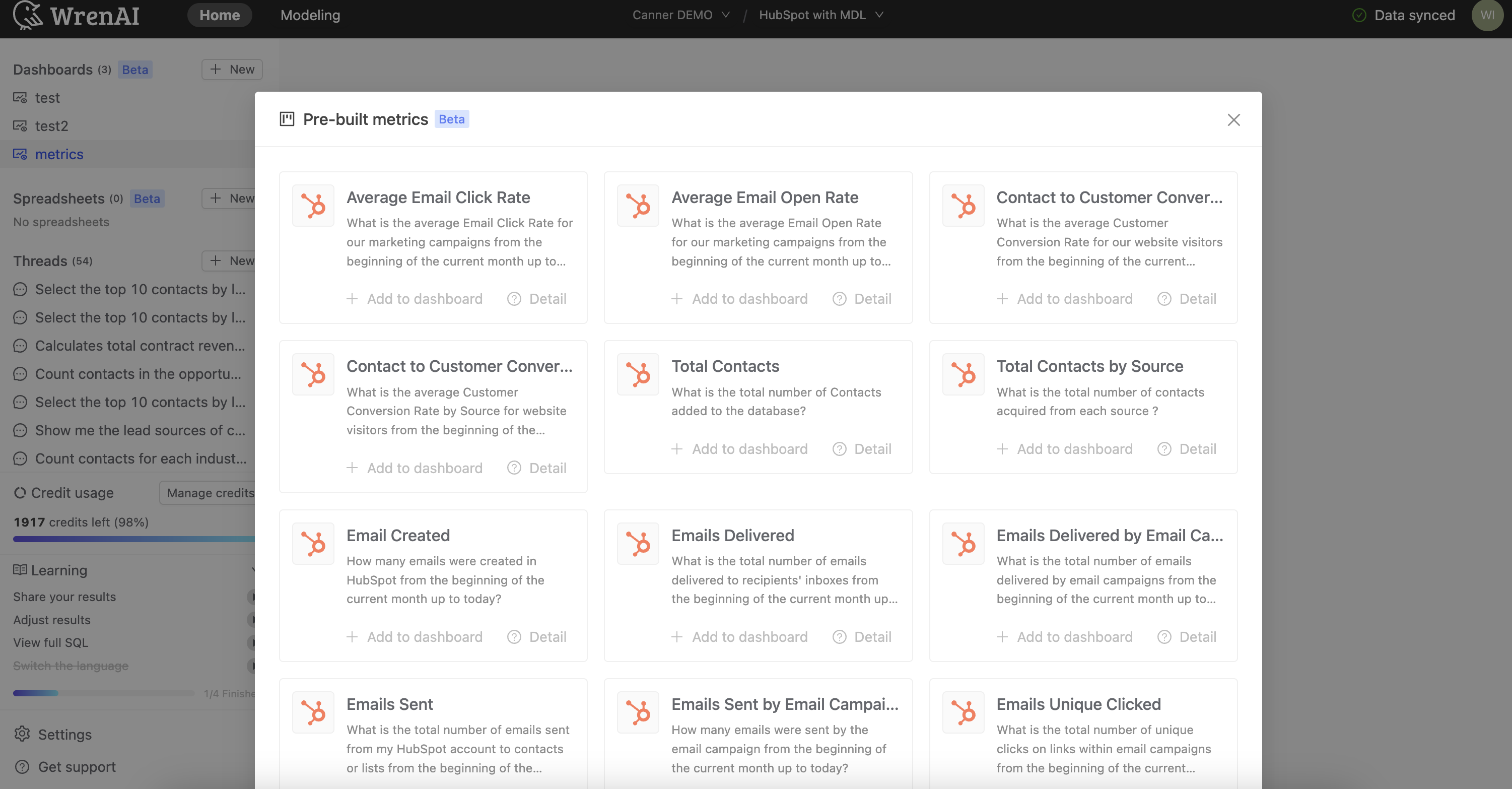This screenshot has width=1512, height=789.
Task: Add Emails Delivered by Email Campaign to dashboard
Action: pos(1065,637)
